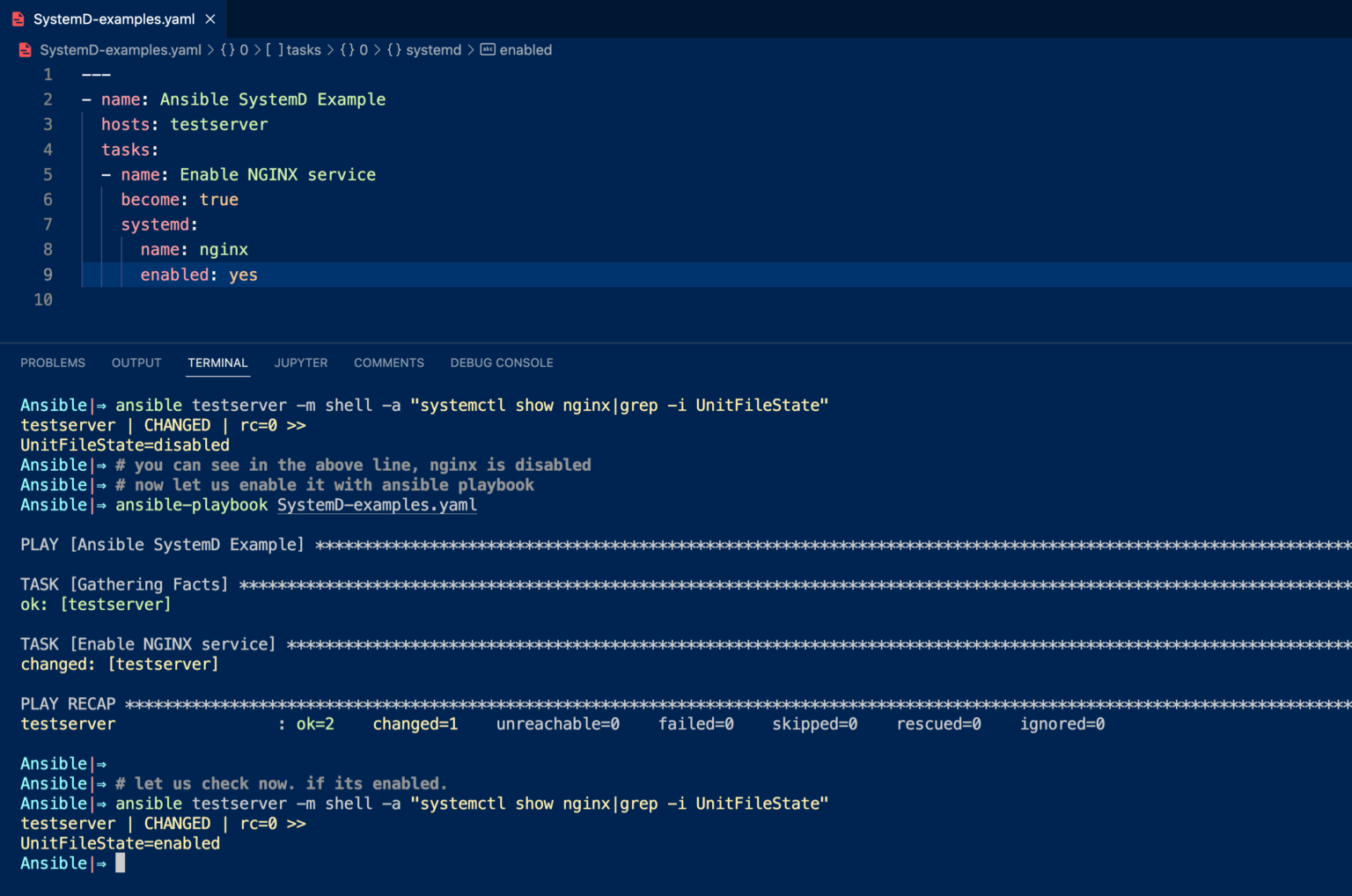Open the enabled breadcrumb dropdown
Screen dimensions: 1352x896
(525, 50)
